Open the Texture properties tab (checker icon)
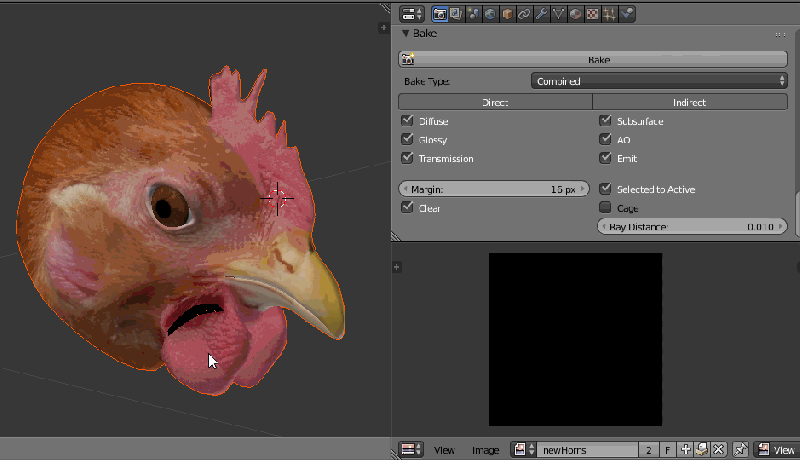This screenshot has width=800, height=460. click(592, 14)
